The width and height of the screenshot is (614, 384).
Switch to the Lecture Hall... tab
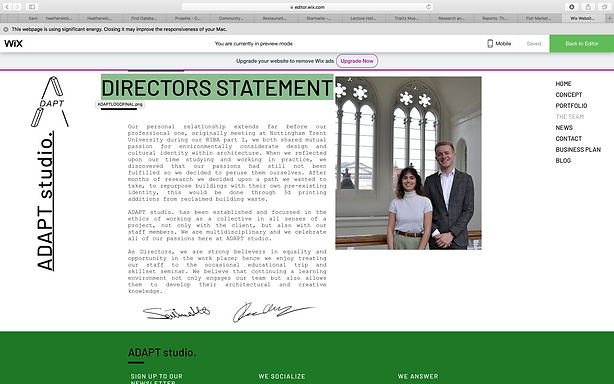pyautogui.click(x=363, y=18)
